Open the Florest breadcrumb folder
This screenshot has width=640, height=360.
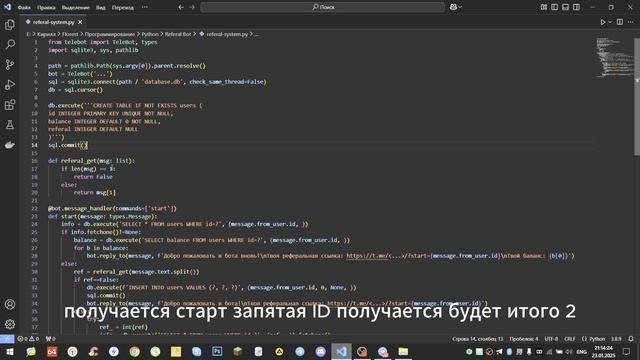coord(70,34)
